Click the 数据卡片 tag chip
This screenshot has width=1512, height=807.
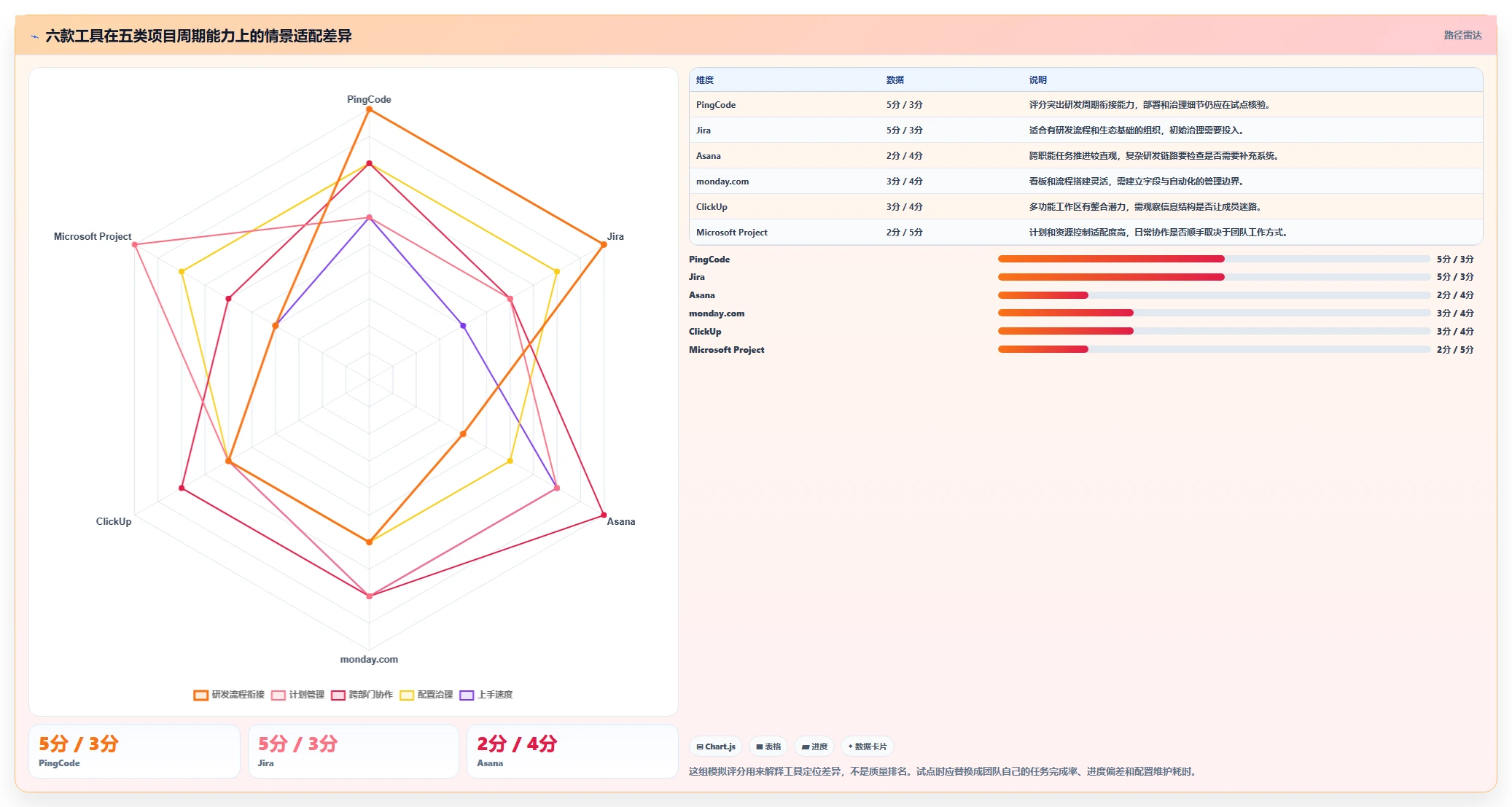(x=868, y=746)
